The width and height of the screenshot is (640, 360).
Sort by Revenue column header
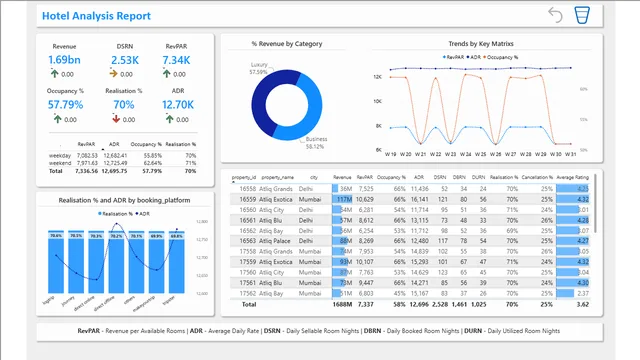(342, 177)
